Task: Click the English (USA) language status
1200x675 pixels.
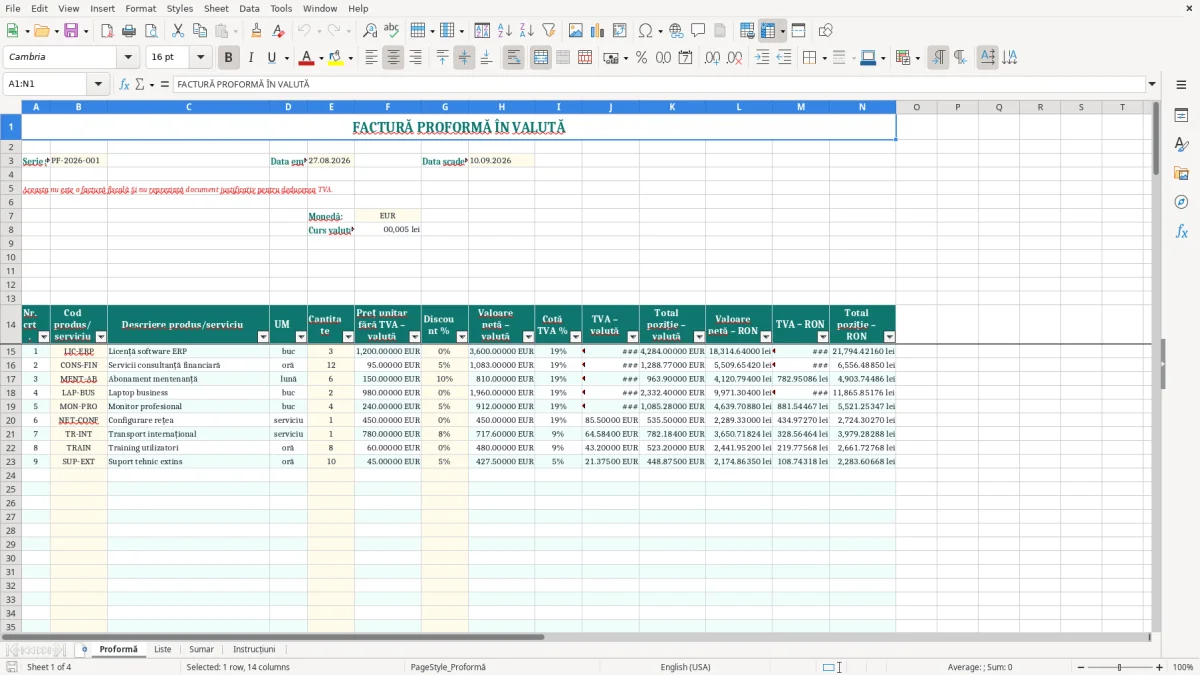Action: (685, 667)
